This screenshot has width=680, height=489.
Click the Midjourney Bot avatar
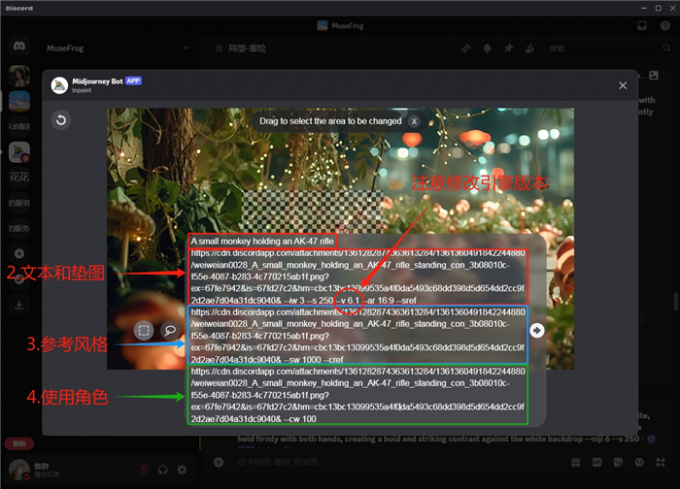point(59,85)
